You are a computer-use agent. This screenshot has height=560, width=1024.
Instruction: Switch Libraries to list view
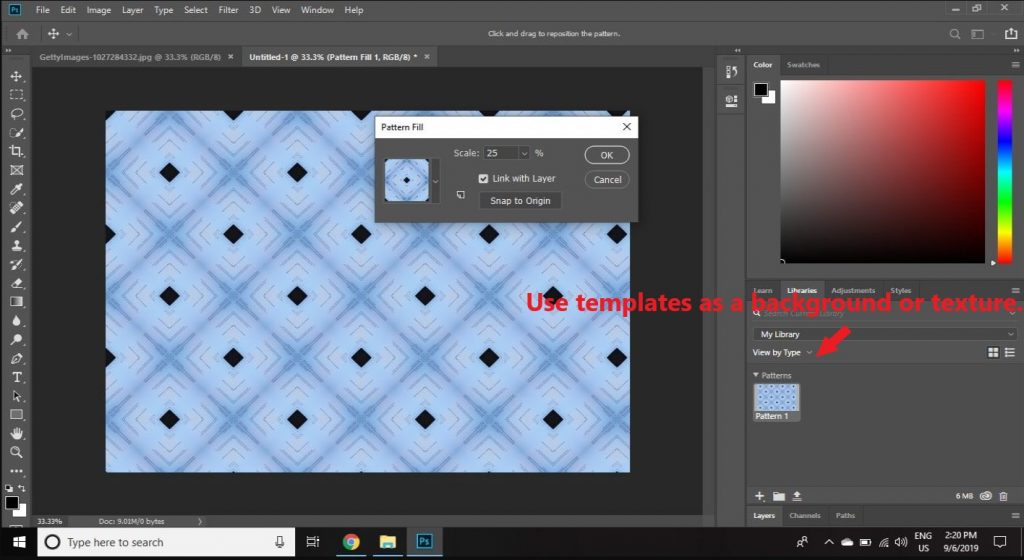[x=1010, y=352]
